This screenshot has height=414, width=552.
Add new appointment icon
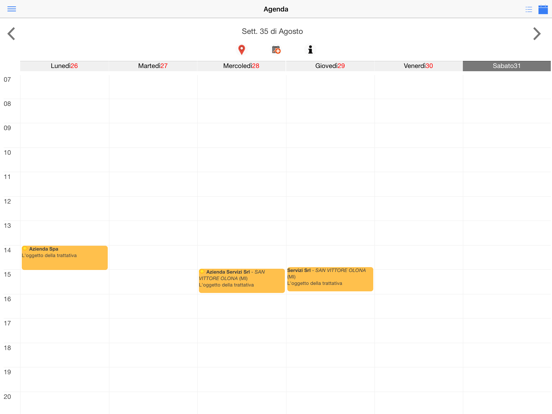(276, 50)
